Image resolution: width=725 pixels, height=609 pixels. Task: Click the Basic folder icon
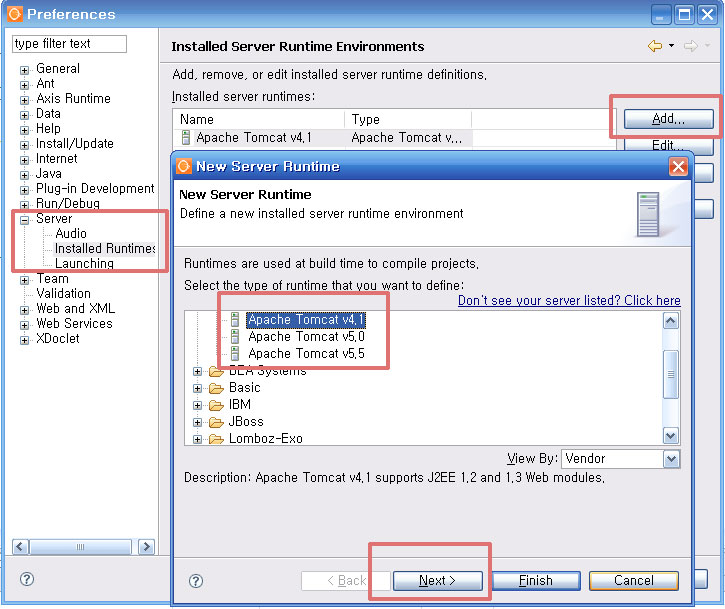point(216,388)
